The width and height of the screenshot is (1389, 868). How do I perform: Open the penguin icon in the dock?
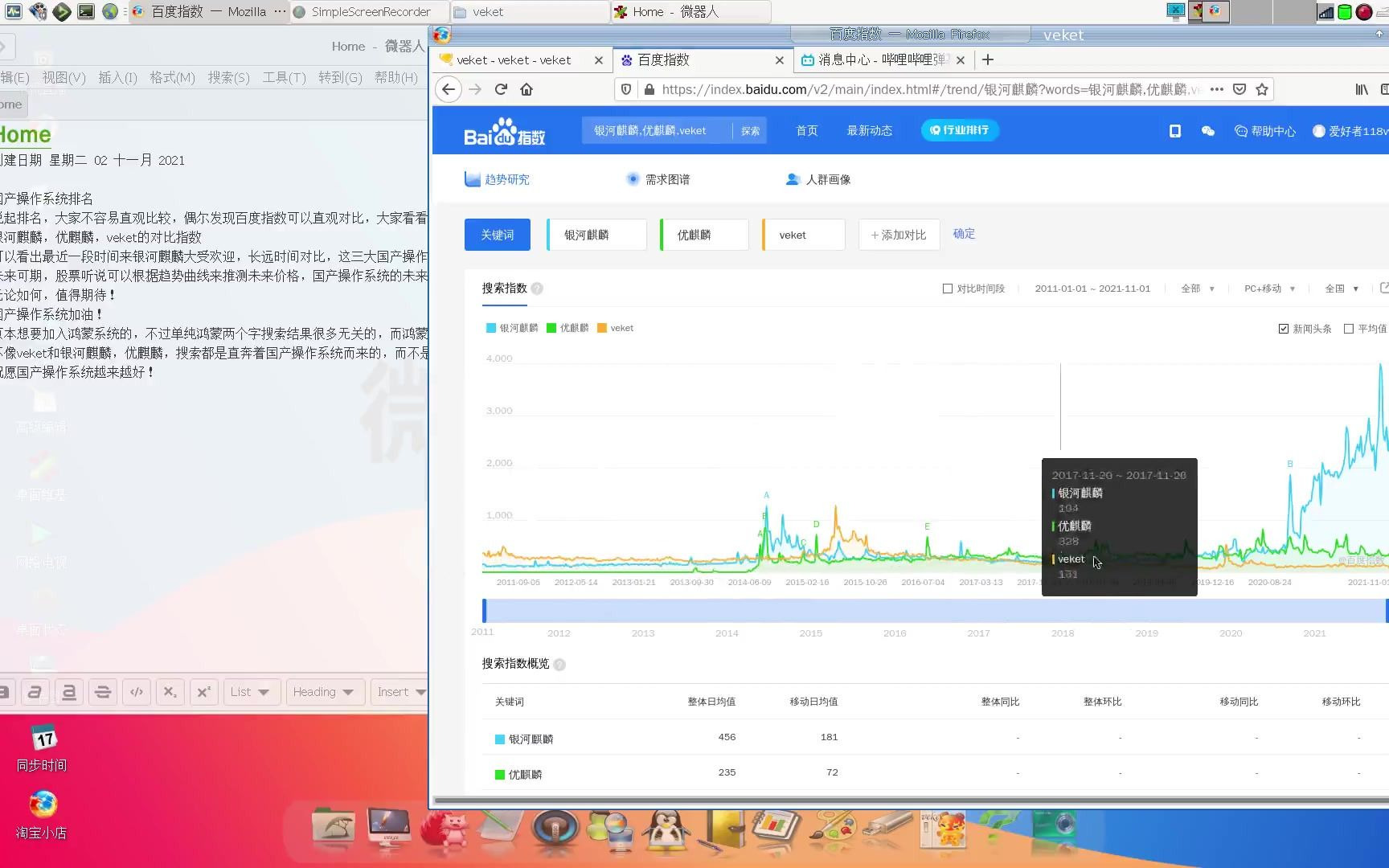[x=666, y=830]
